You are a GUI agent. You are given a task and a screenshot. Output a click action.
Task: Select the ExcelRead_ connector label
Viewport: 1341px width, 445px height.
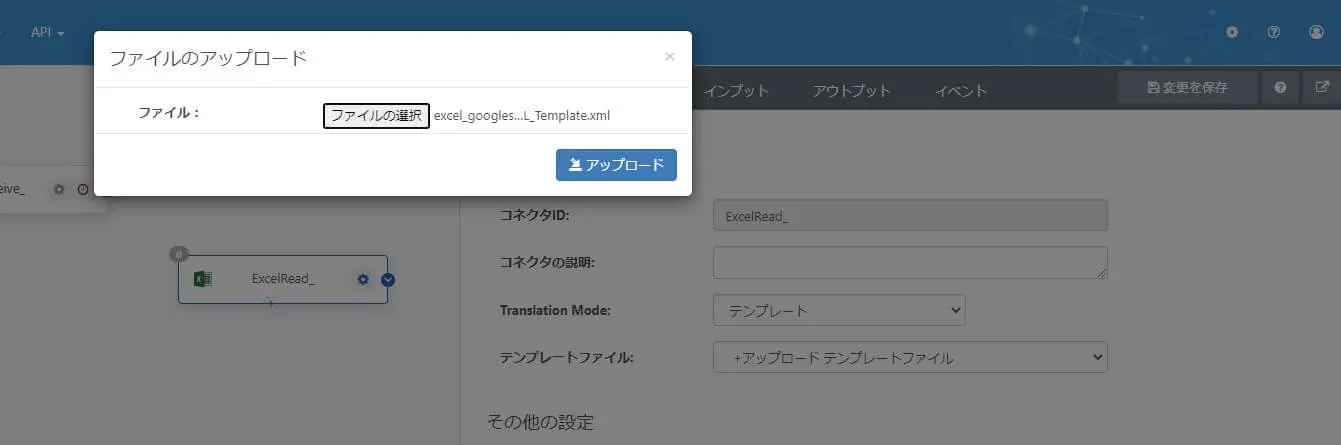pos(283,279)
